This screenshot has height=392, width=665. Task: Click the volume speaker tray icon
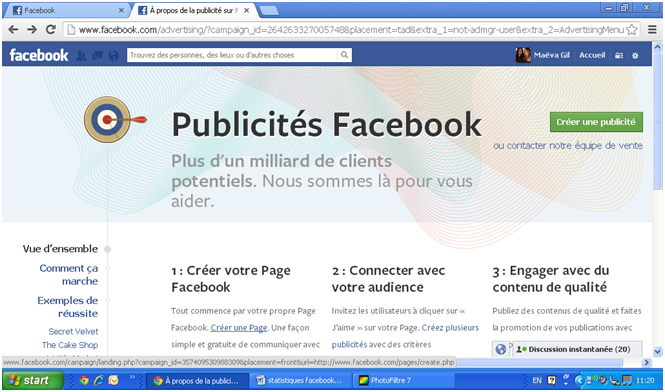point(602,380)
